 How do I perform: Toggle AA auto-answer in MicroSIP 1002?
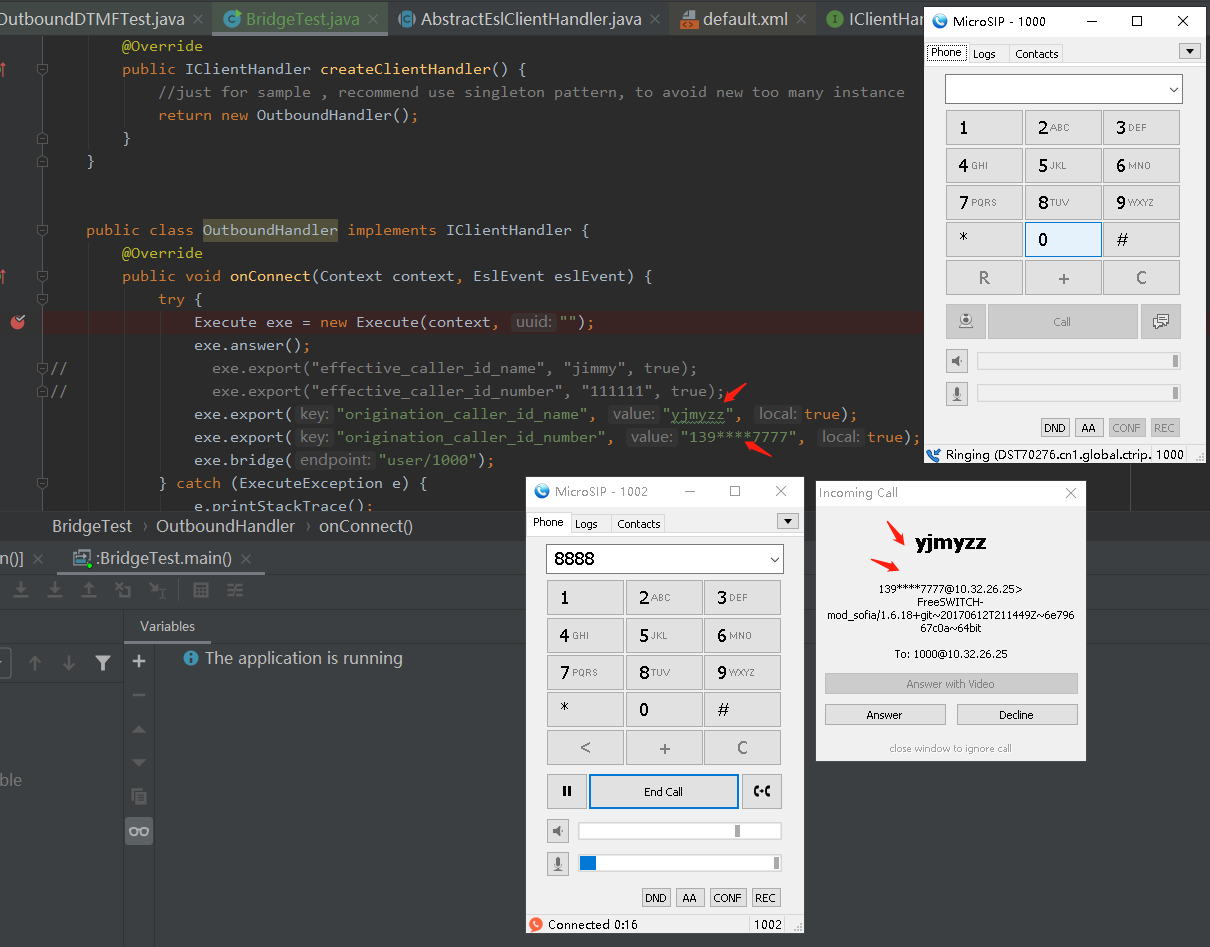click(690, 898)
